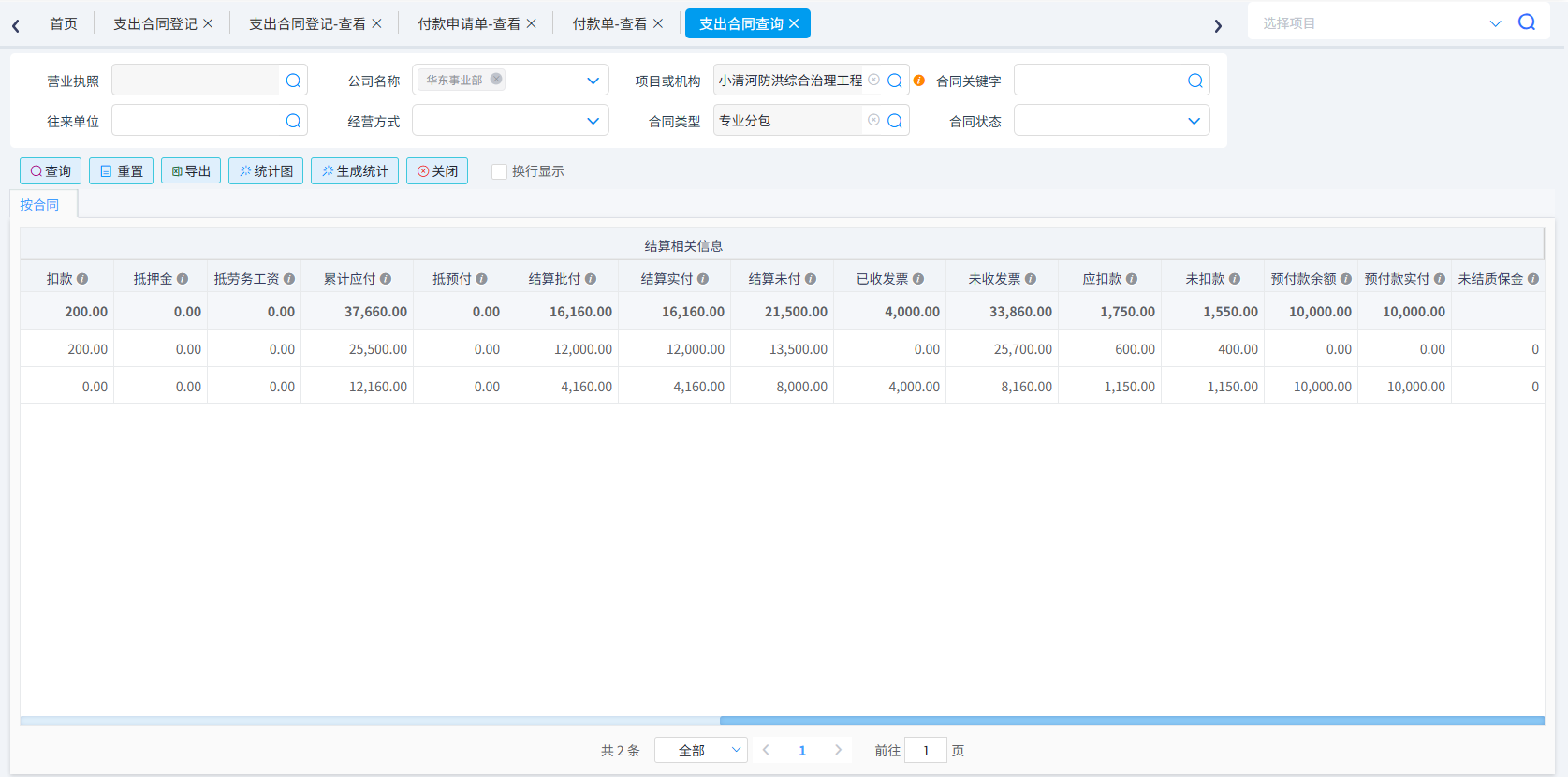Show help icon for 累计应付 column
This screenshot has width=1568, height=777.
tap(386, 279)
